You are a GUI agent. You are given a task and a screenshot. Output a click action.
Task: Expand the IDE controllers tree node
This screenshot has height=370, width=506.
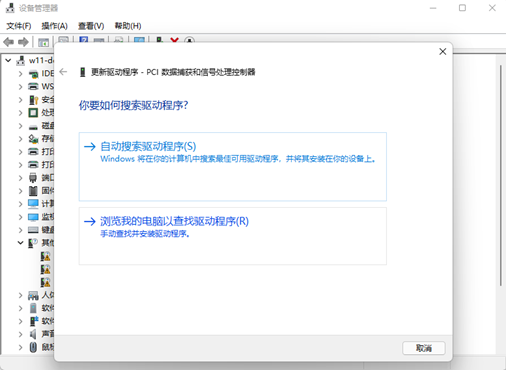click(20, 74)
